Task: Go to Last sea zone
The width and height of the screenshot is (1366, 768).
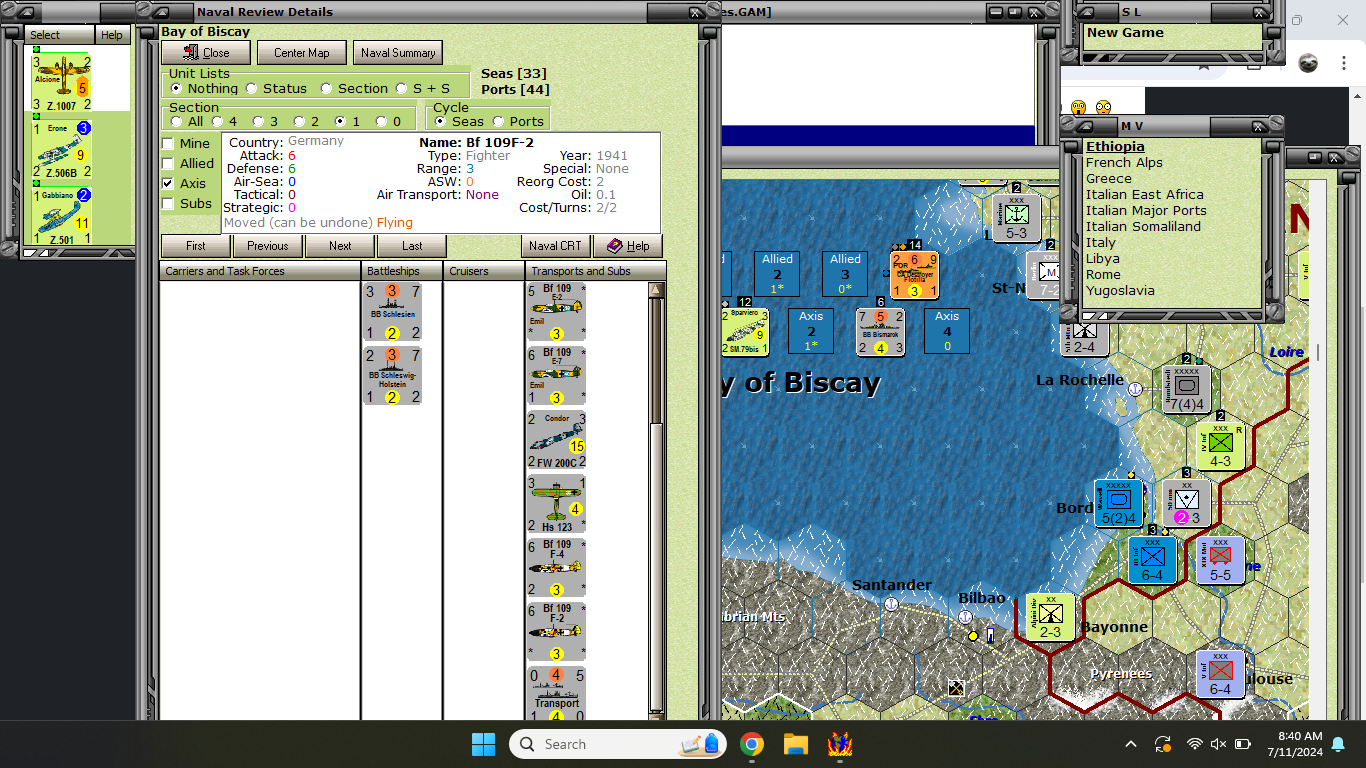Action: point(412,246)
